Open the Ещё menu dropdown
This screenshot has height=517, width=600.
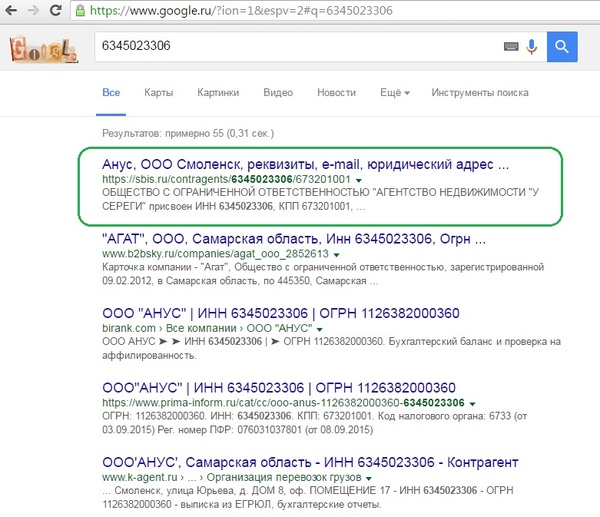point(395,93)
